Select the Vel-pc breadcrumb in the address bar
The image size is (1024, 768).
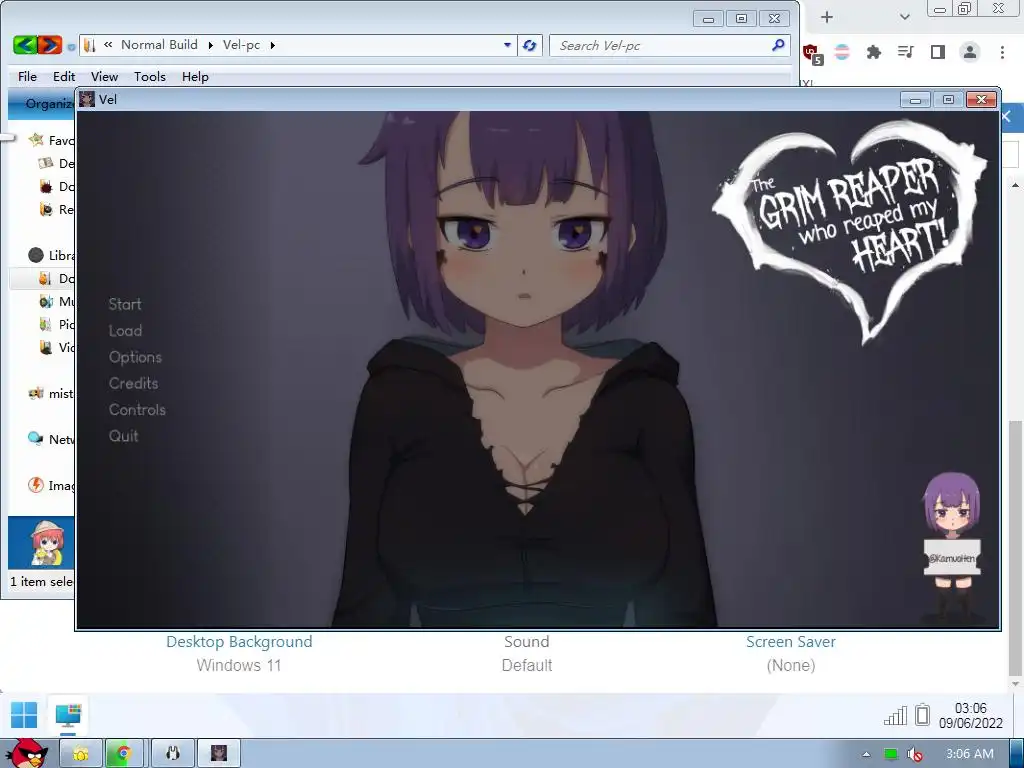241,45
